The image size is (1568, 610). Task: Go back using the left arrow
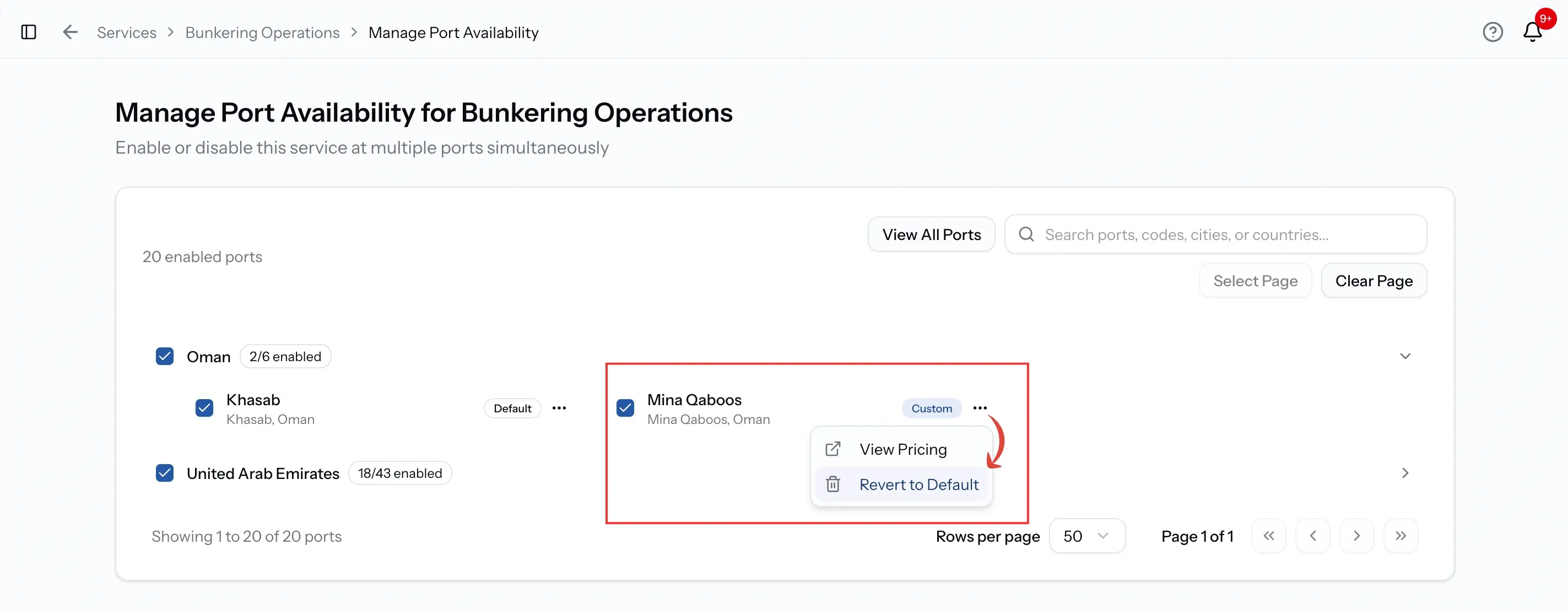[71, 32]
